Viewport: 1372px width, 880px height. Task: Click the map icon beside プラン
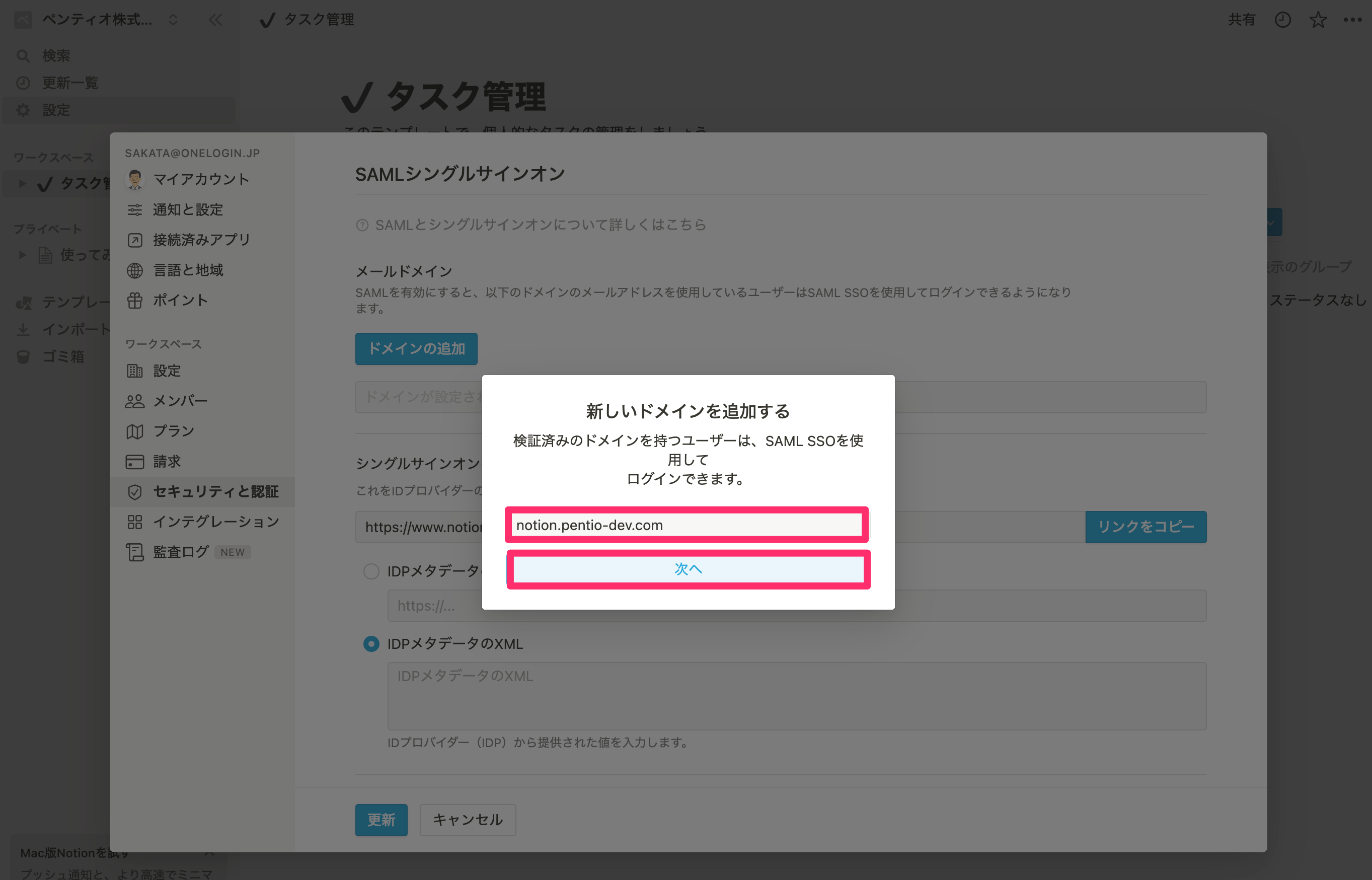tap(135, 431)
